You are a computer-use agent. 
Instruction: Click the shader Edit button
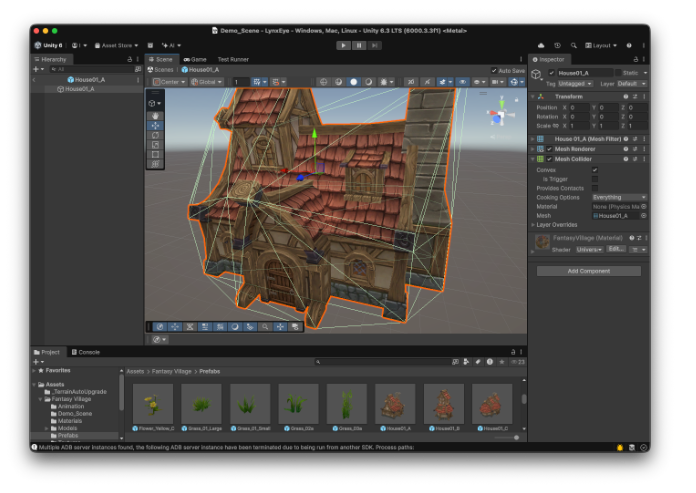tap(616, 249)
